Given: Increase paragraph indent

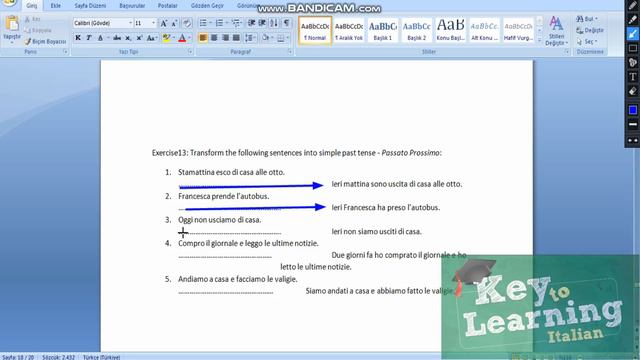Looking at the screenshot, I should pyautogui.click(x=262, y=23).
